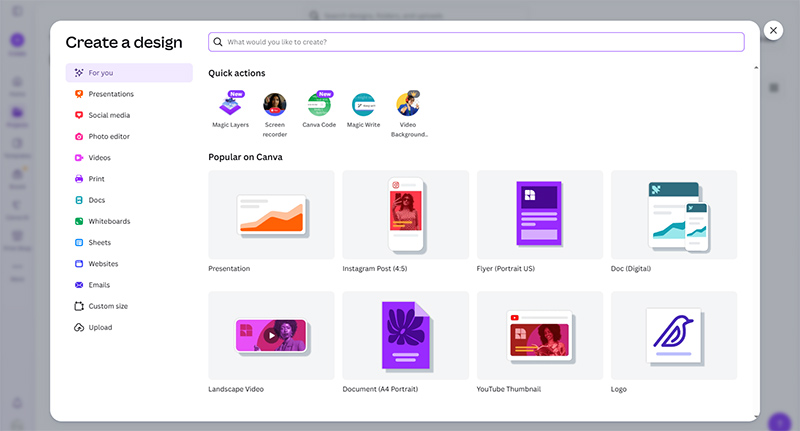
Task: Click the Flyer (Portrait US) label
Action: click(x=506, y=269)
